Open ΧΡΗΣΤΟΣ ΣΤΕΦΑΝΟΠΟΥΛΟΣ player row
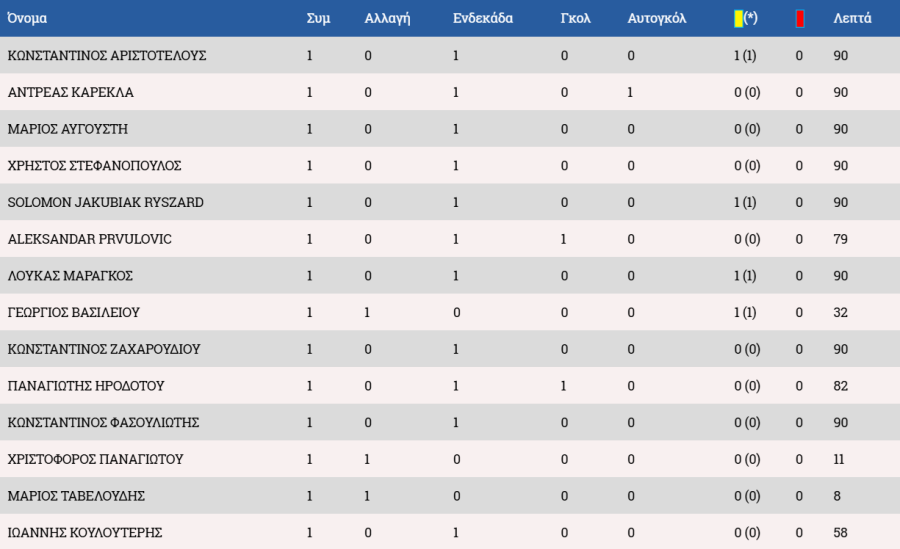The image size is (900, 549). [x=94, y=165]
